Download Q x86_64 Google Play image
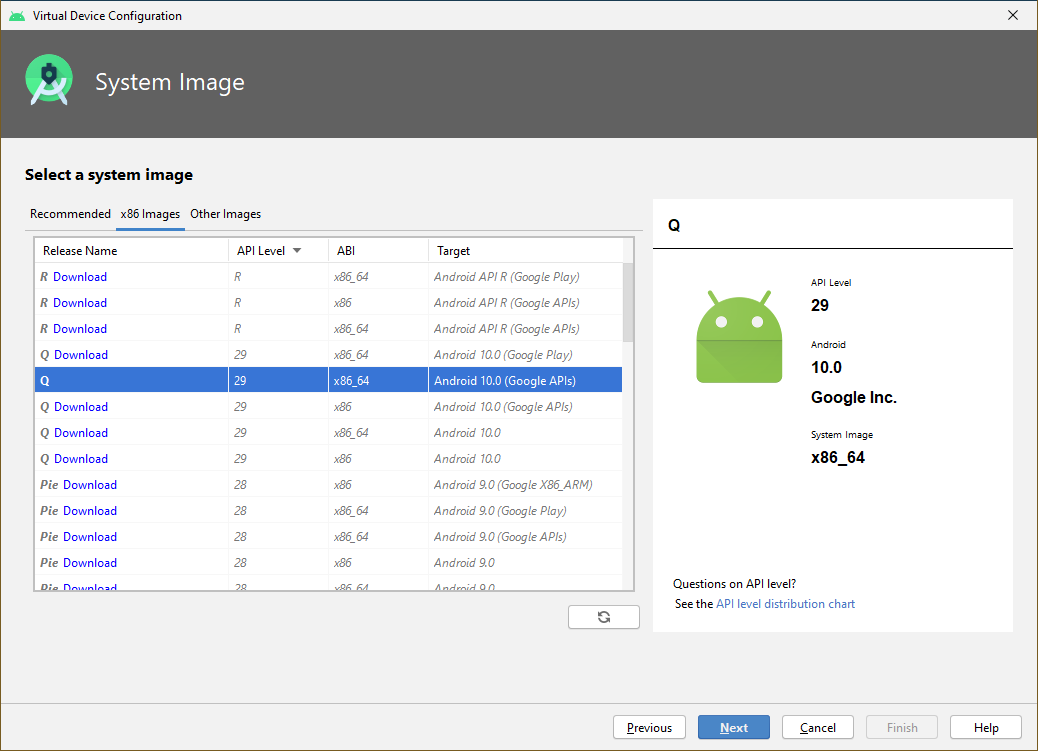Viewport: 1038px width, 751px height. (x=81, y=355)
